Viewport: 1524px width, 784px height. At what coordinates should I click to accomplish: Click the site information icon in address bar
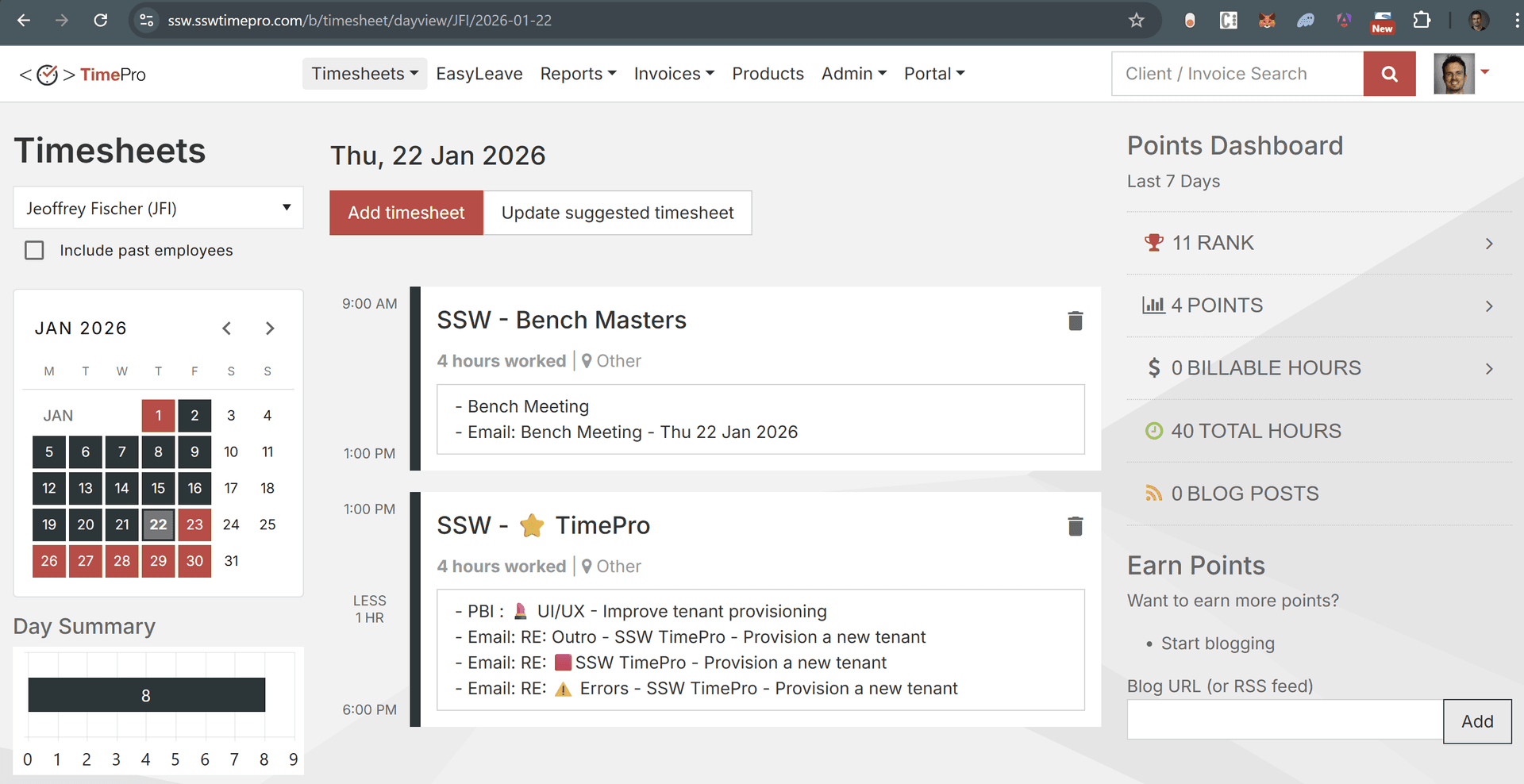coord(147,21)
